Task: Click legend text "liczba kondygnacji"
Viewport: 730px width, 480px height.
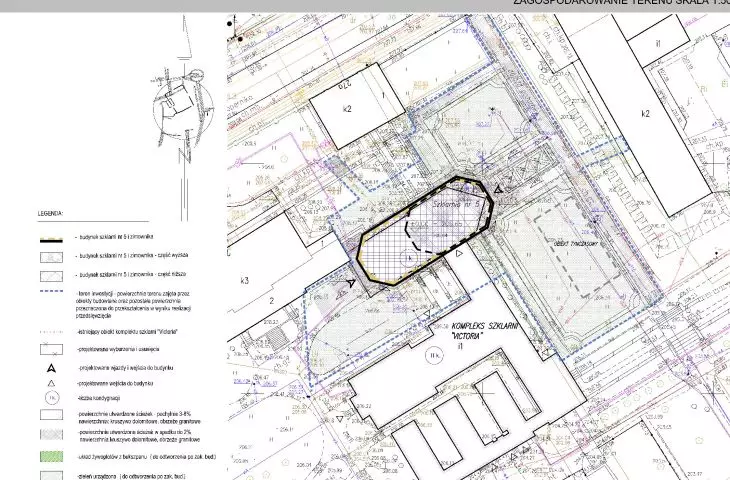Action: click(100, 398)
